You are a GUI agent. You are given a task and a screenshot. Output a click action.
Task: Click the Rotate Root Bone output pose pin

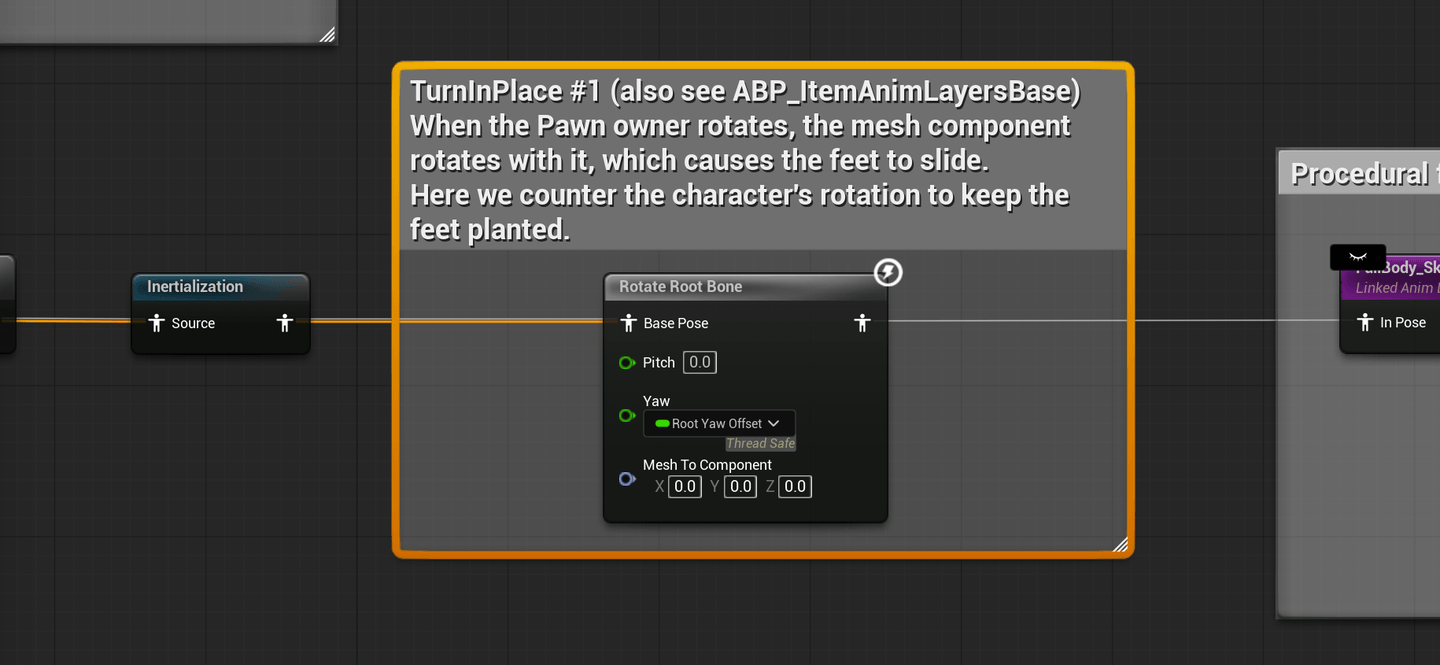pos(862,323)
